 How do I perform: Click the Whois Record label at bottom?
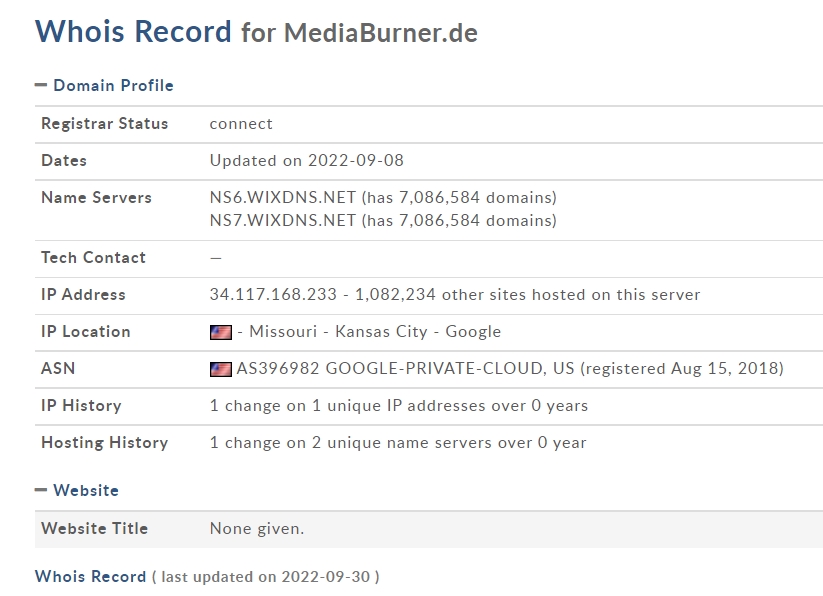[90, 577]
